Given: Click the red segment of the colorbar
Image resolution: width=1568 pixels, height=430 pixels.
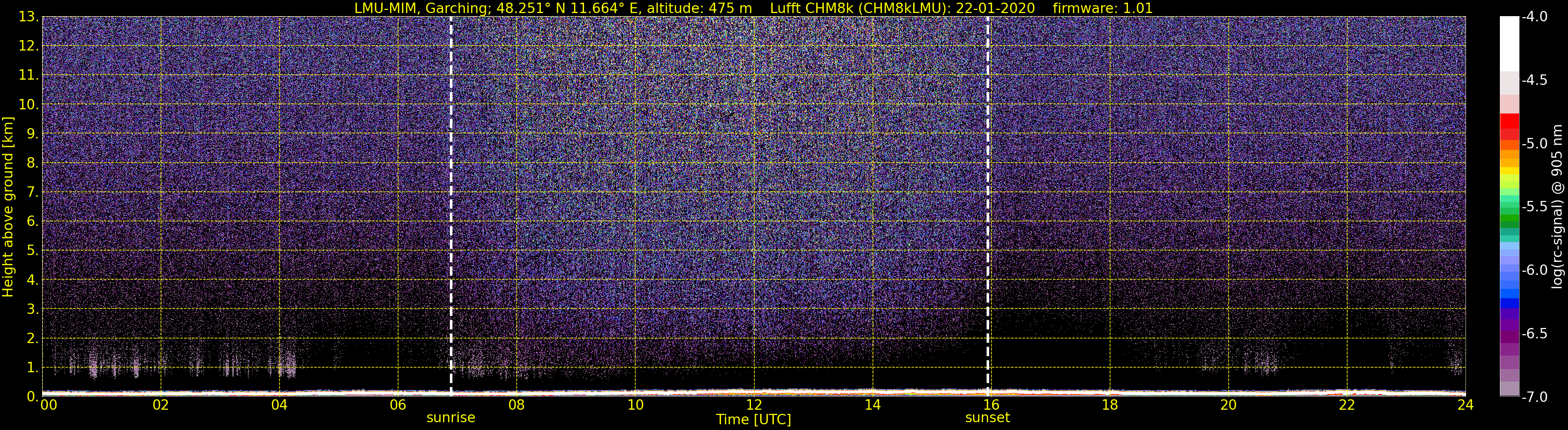Looking at the screenshot, I should (1510, 121).
